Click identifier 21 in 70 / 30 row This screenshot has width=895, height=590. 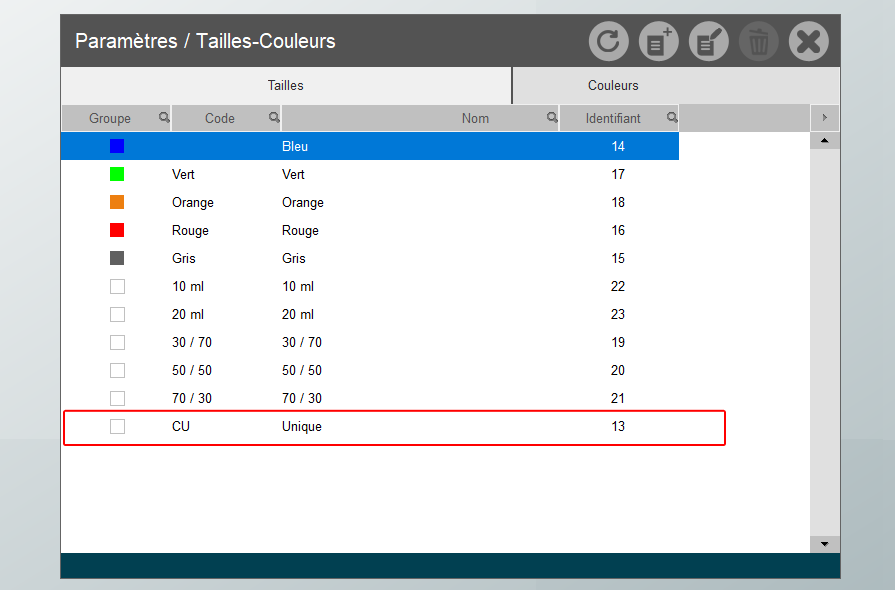coord(618,398)
